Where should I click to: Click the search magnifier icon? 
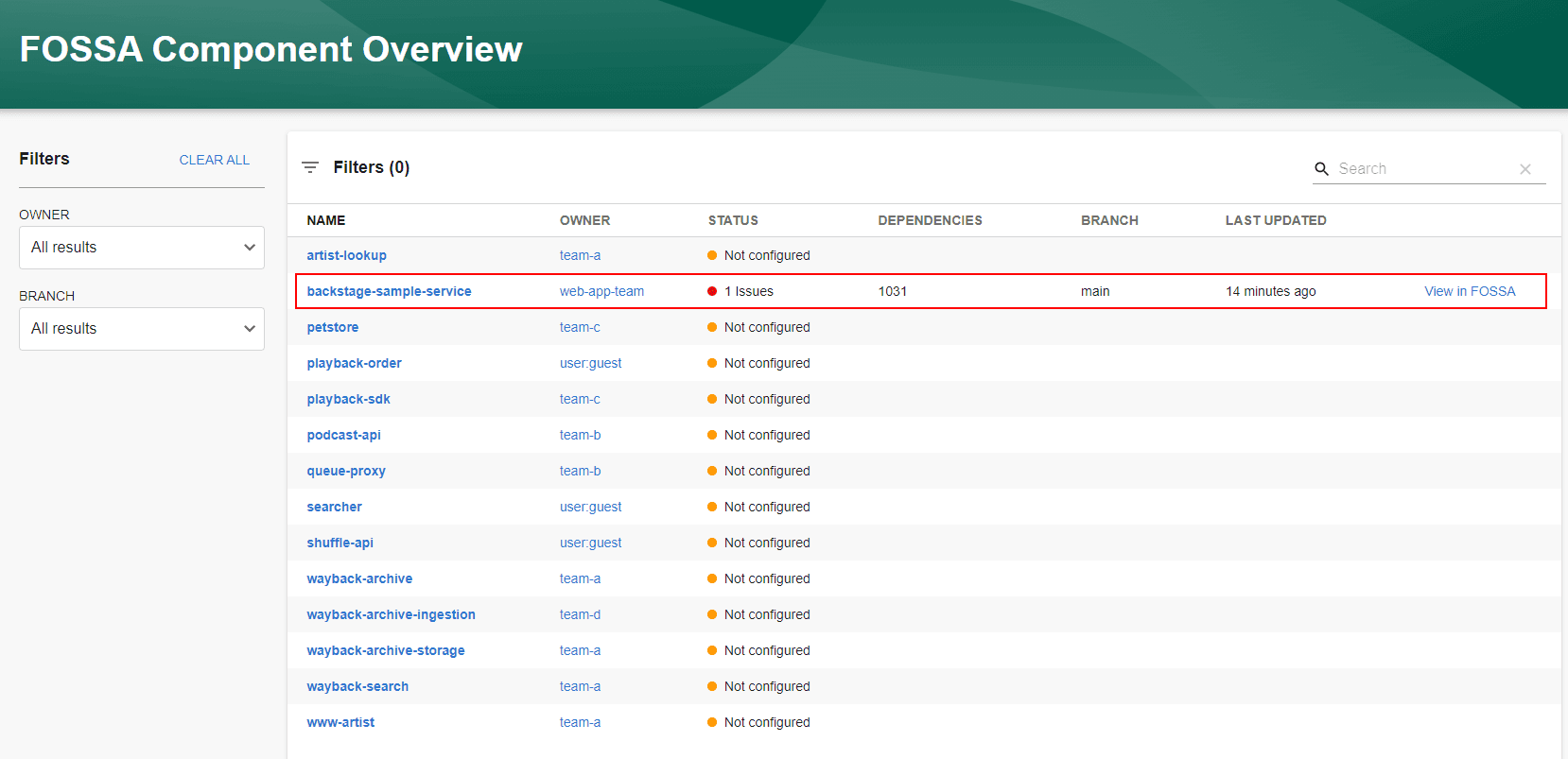pos(1322,168)
